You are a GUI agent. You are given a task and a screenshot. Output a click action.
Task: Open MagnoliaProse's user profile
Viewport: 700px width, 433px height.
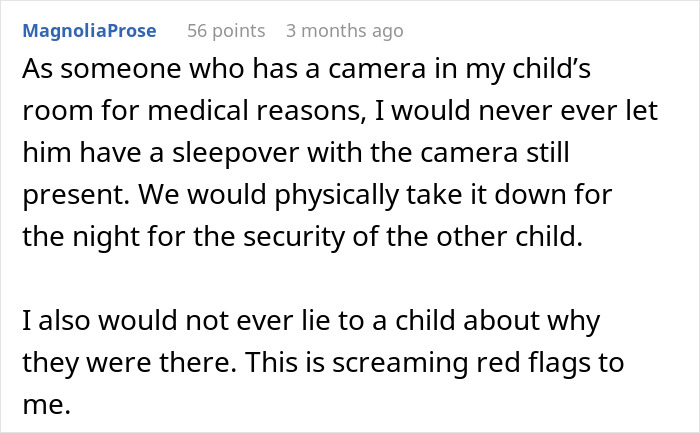pyautogui.click(x=89, y=31)
